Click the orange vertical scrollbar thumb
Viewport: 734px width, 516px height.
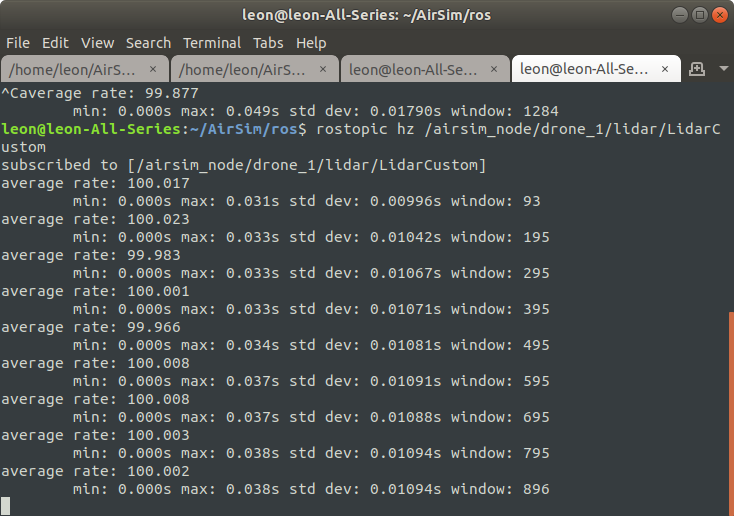tap(730, 410)
